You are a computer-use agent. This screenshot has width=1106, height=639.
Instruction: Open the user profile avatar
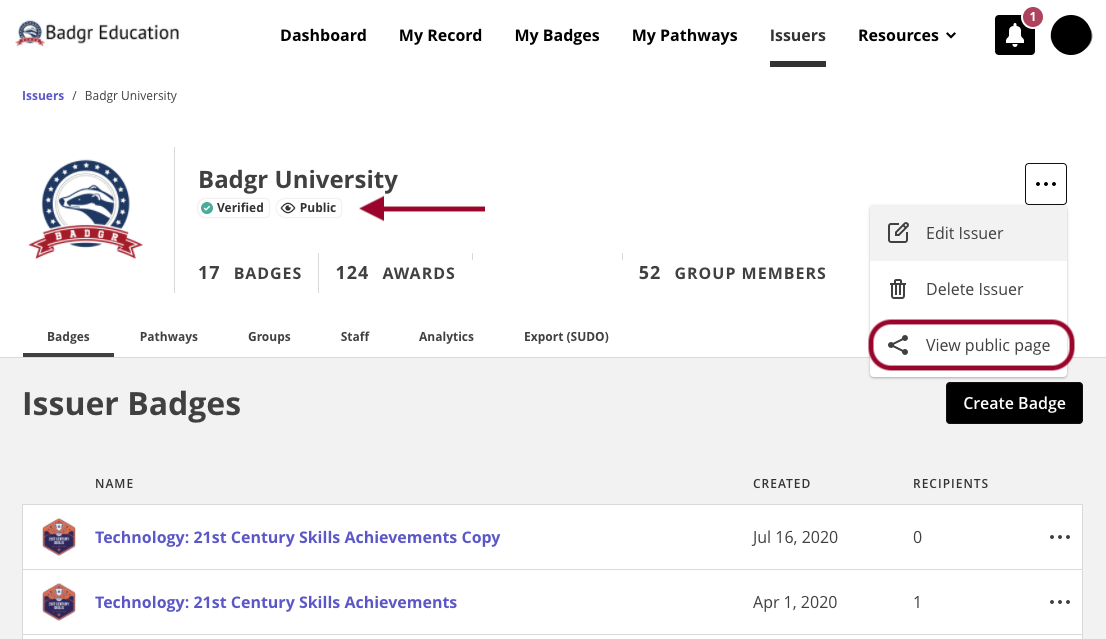pos(1070,36)
